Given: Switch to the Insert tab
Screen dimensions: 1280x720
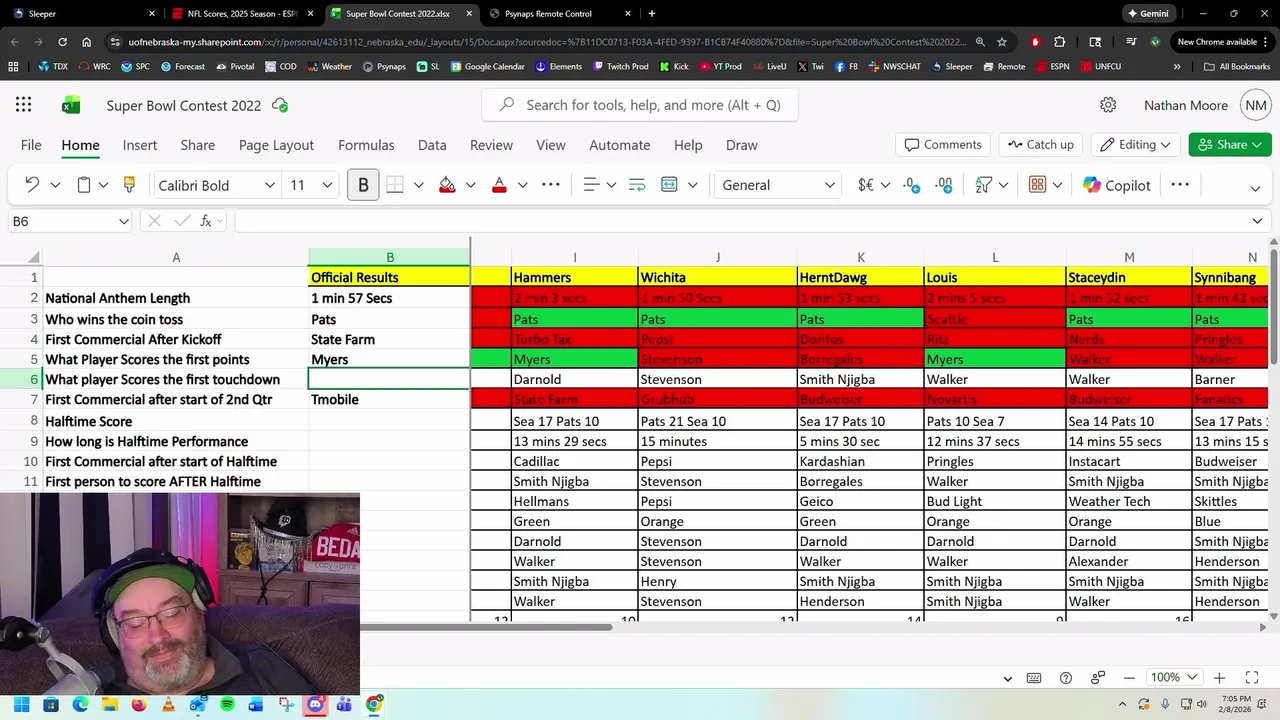Looking at the screenshot, I should 140,145.
